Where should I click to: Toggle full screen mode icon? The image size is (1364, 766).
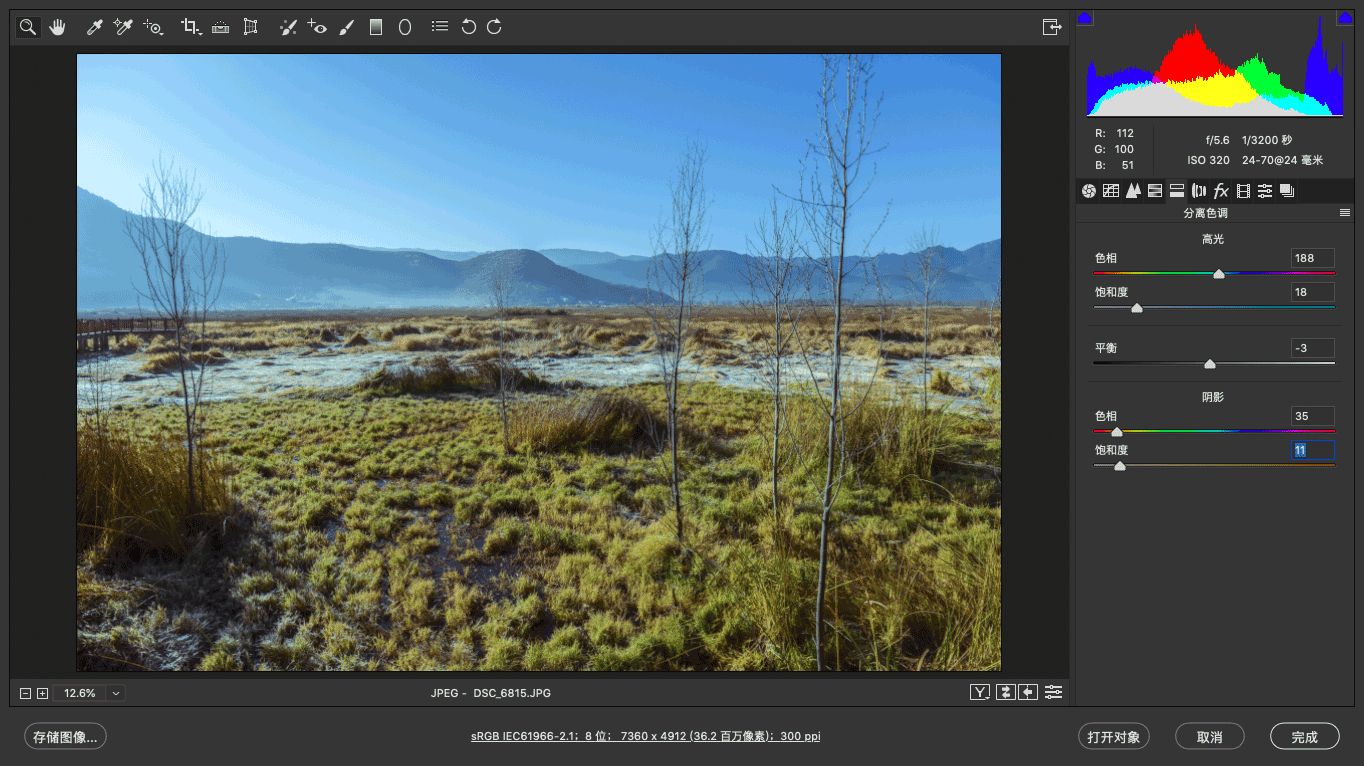1051,28
